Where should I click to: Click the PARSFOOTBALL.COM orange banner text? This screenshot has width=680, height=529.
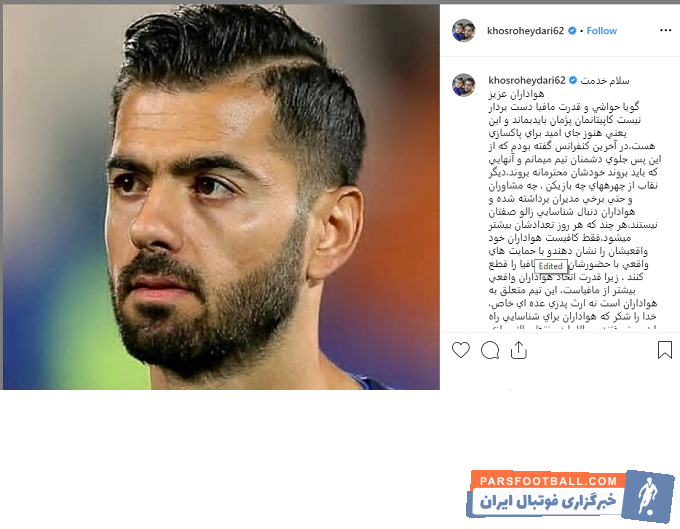tap(548, 481)
